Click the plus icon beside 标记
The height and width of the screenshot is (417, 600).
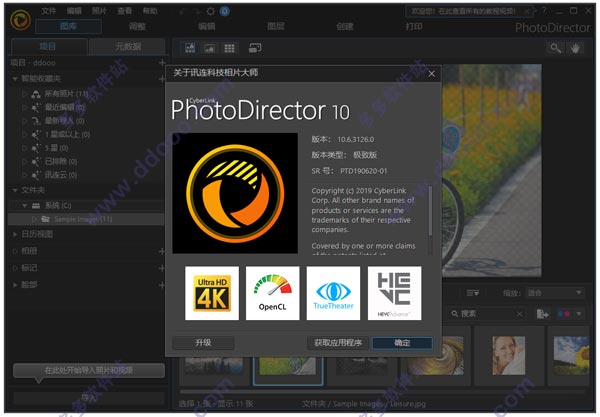pyautogui.click(x=162, y=268)
